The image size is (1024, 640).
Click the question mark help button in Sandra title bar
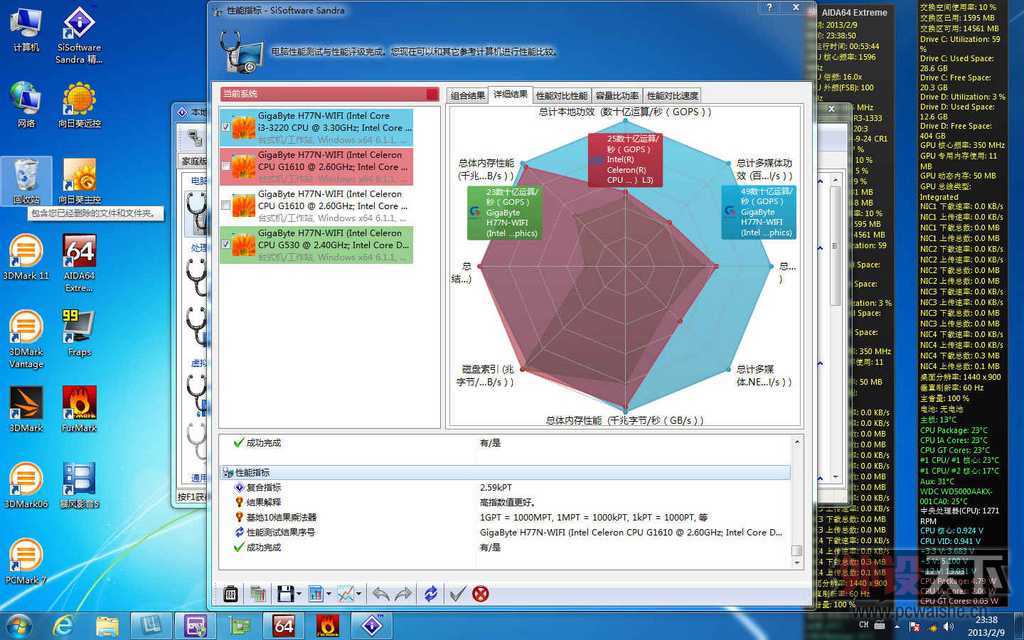(769, 7)
